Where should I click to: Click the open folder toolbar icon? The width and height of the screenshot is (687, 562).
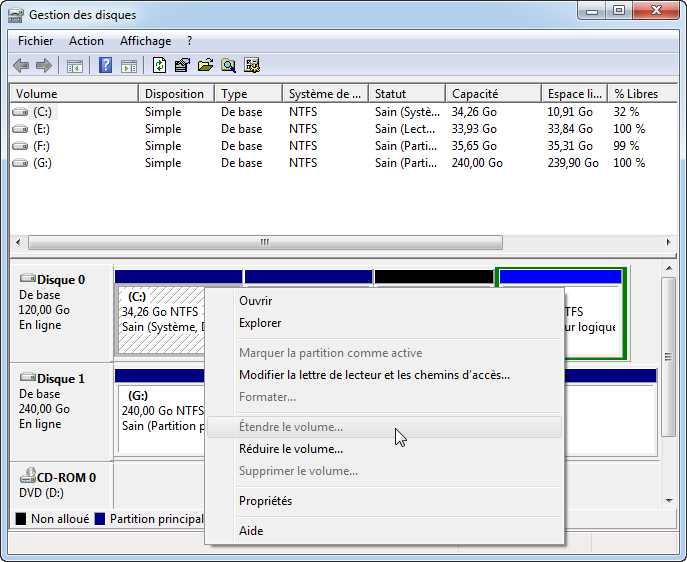point(205,66)
